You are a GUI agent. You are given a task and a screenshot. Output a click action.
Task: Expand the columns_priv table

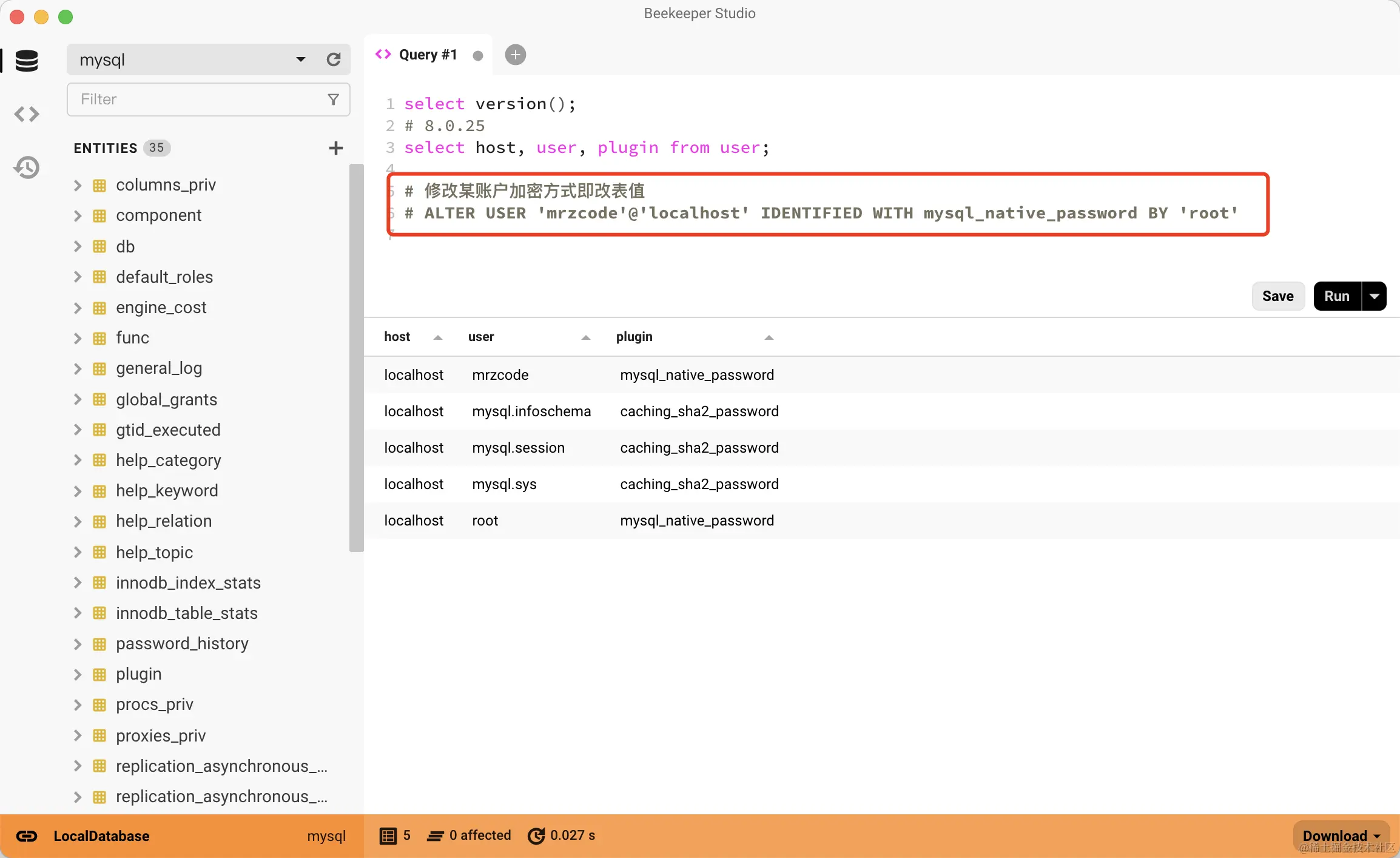[78, 185]
